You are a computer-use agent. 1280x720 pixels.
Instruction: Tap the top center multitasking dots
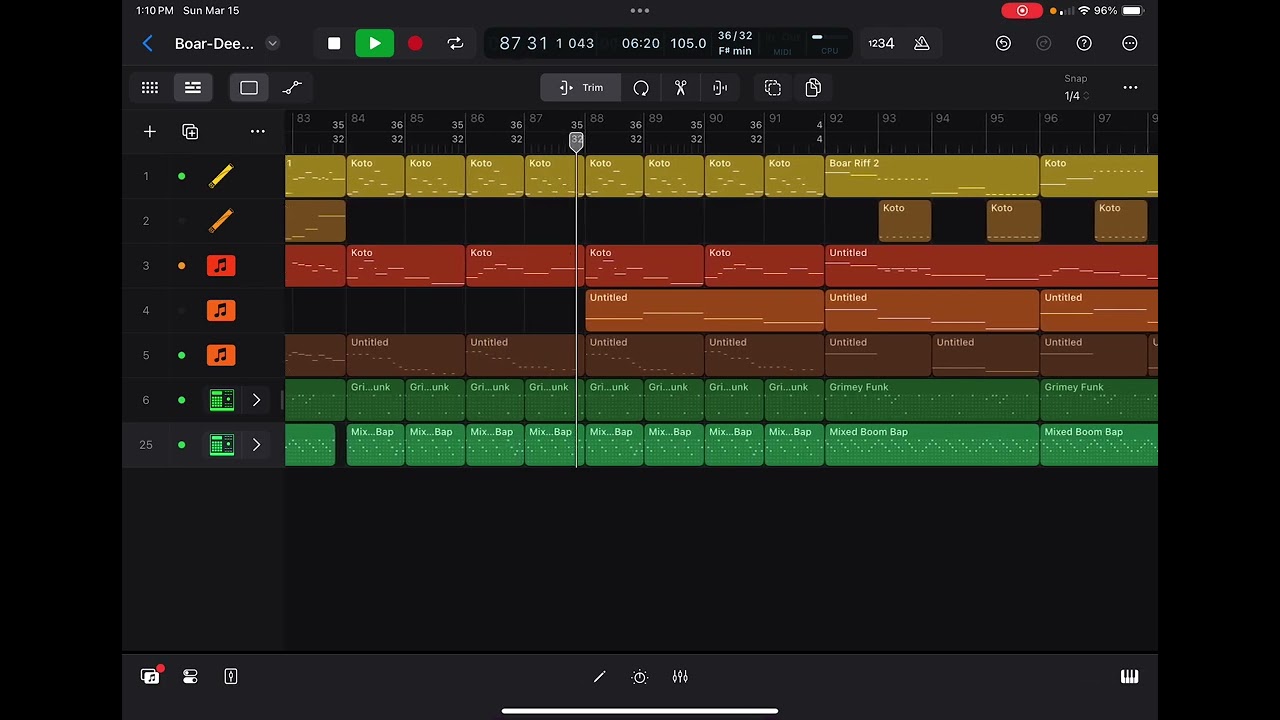coord(640,11)
